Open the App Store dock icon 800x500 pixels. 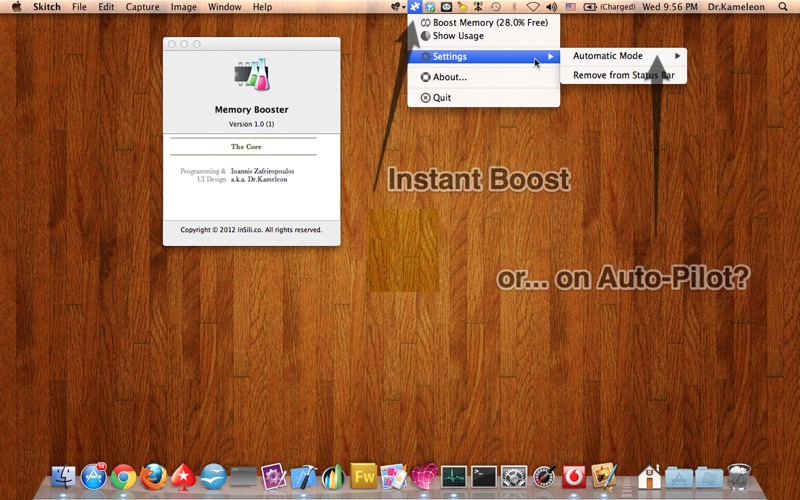coord(94,477)
